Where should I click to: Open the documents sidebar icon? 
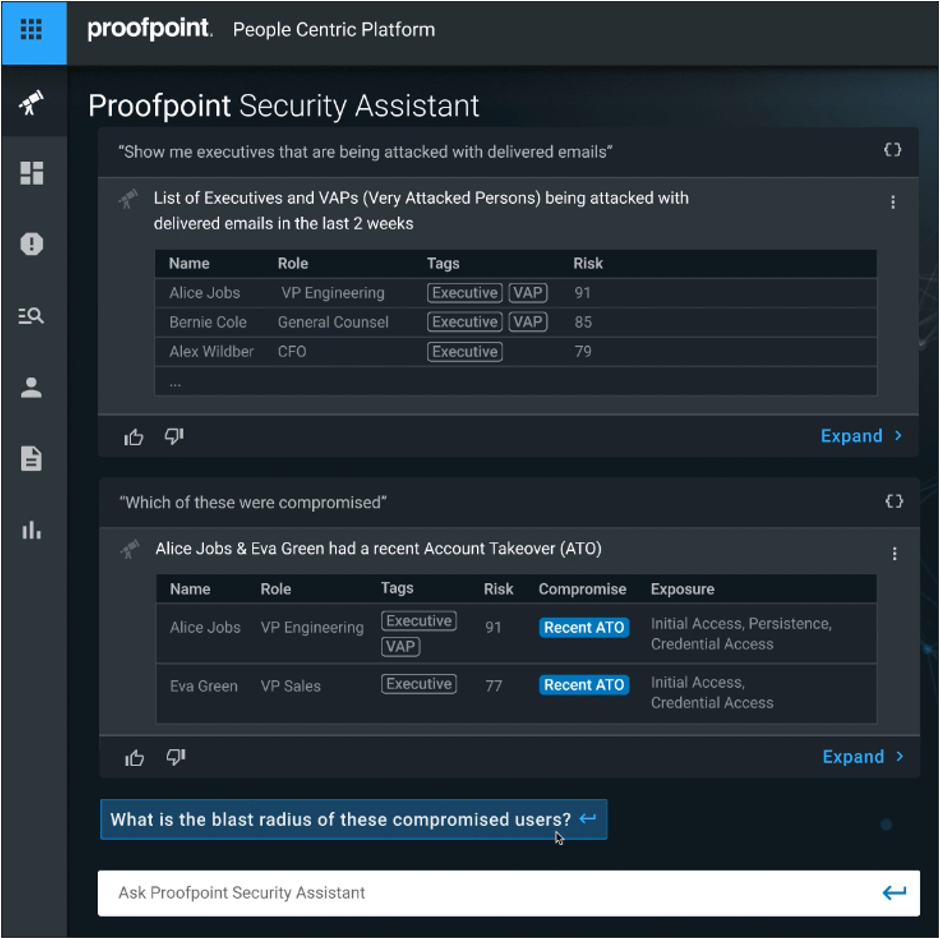(x=31, y=459)
